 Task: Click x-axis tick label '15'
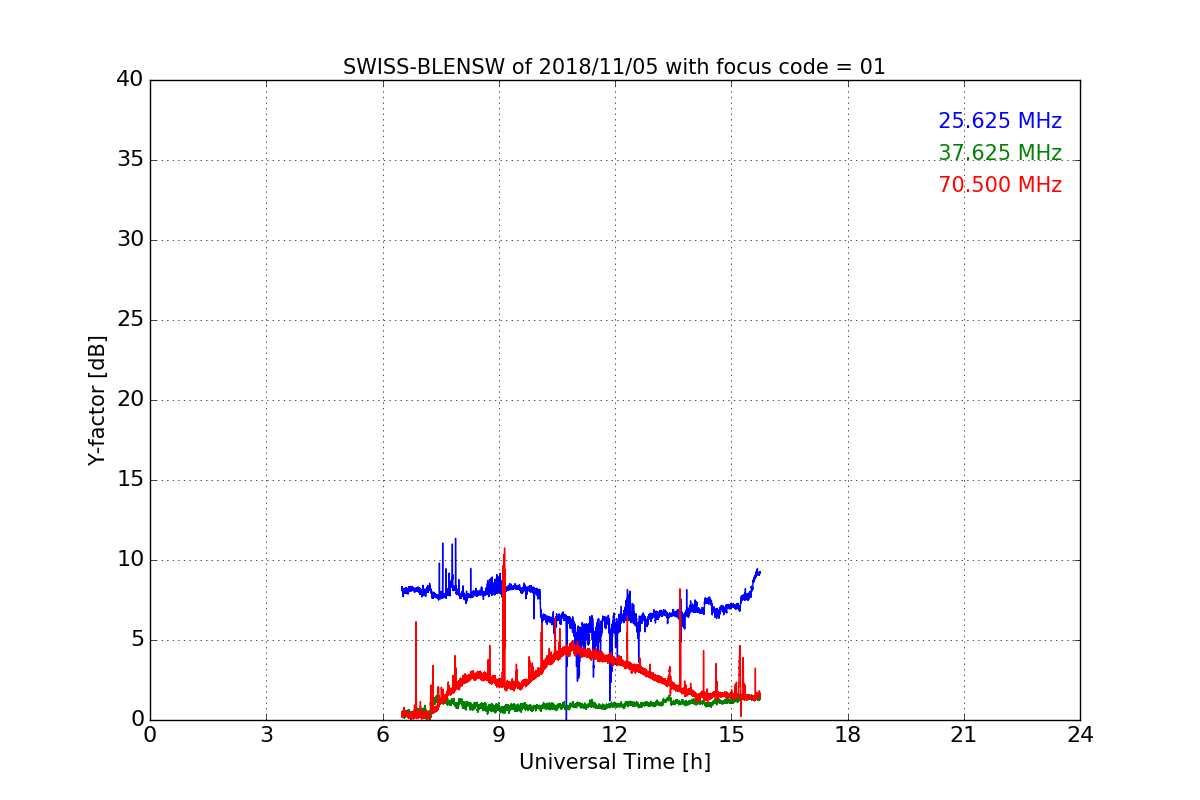click(x=731, y=735)
